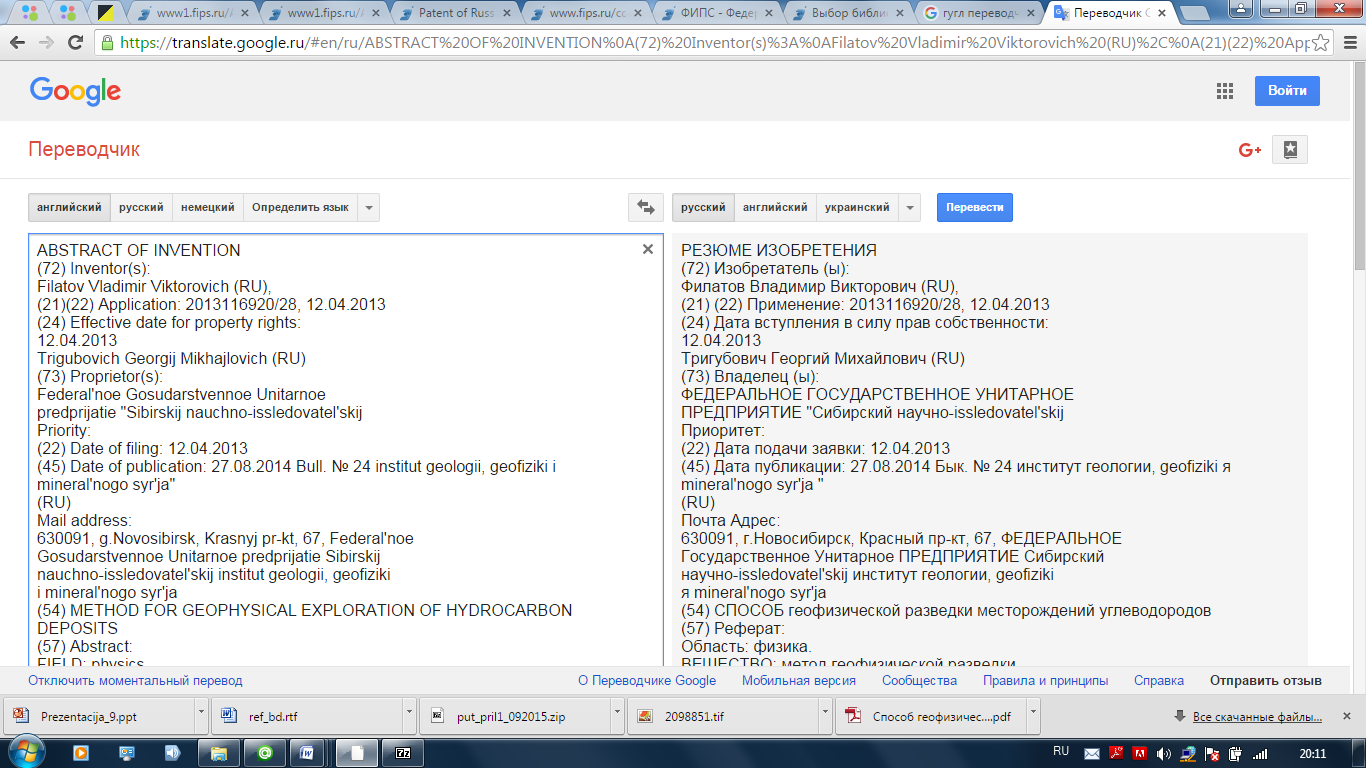Screen dimensions: 1366x768
Task: Open the Windows Start button
Action: (25, 752)
